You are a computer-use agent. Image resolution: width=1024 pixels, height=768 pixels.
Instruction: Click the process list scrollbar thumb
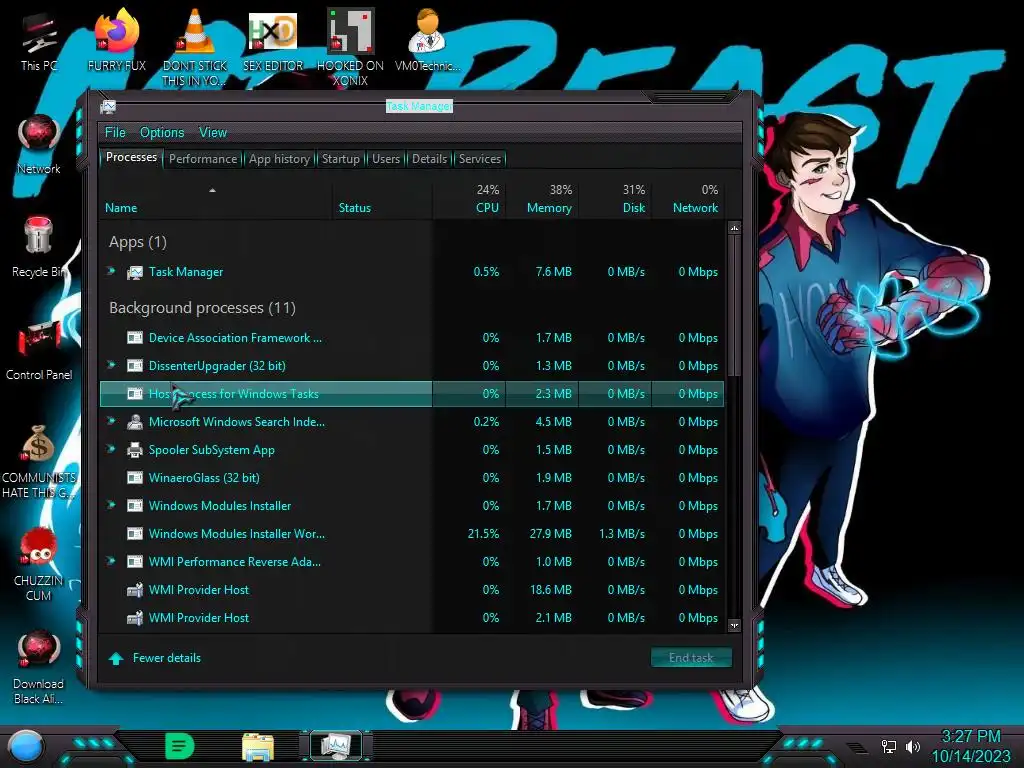coord(734,306)
